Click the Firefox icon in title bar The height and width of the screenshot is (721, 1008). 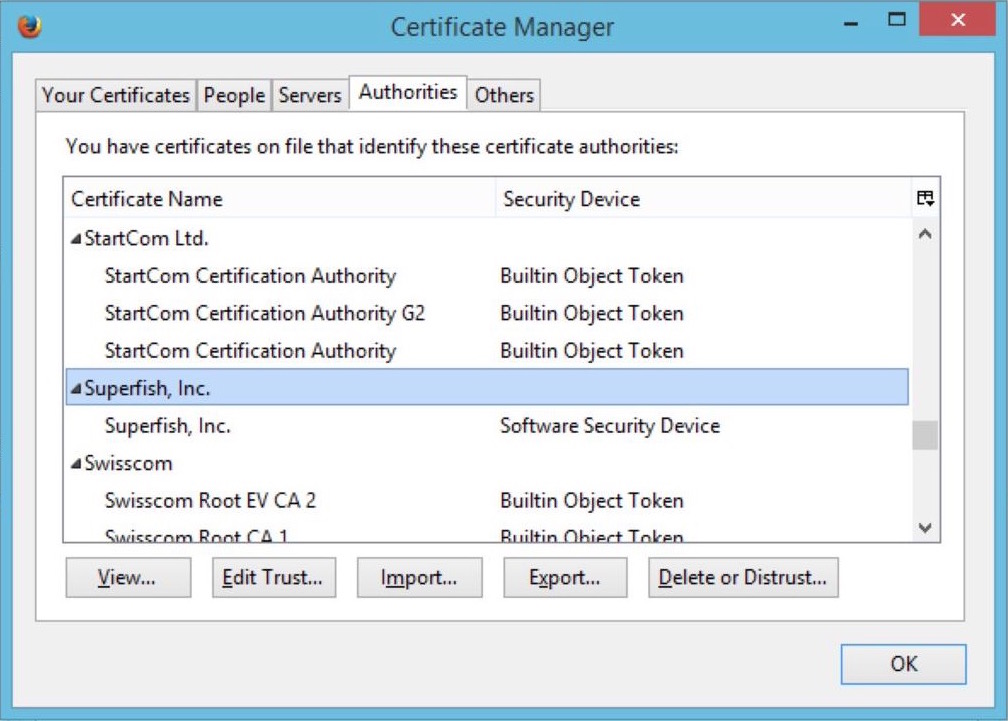(x=30, y=27)
